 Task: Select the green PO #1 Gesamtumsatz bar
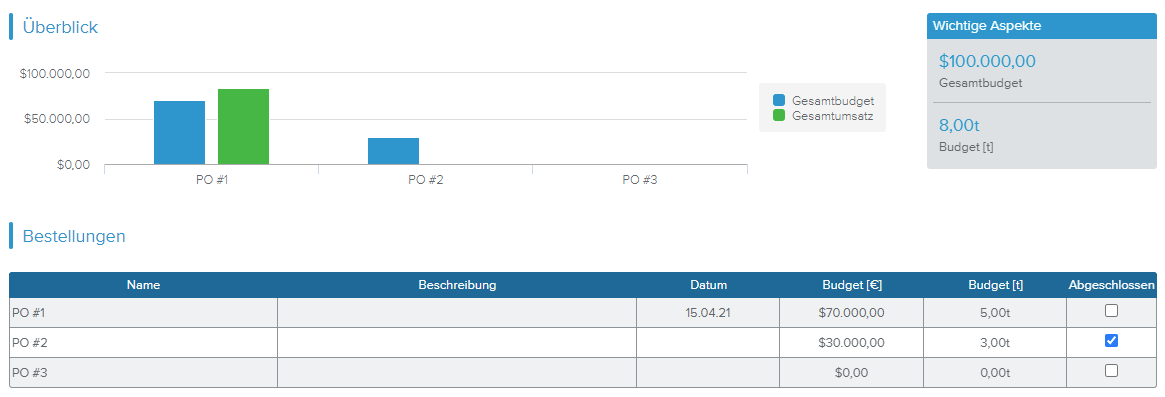[243, 126]
